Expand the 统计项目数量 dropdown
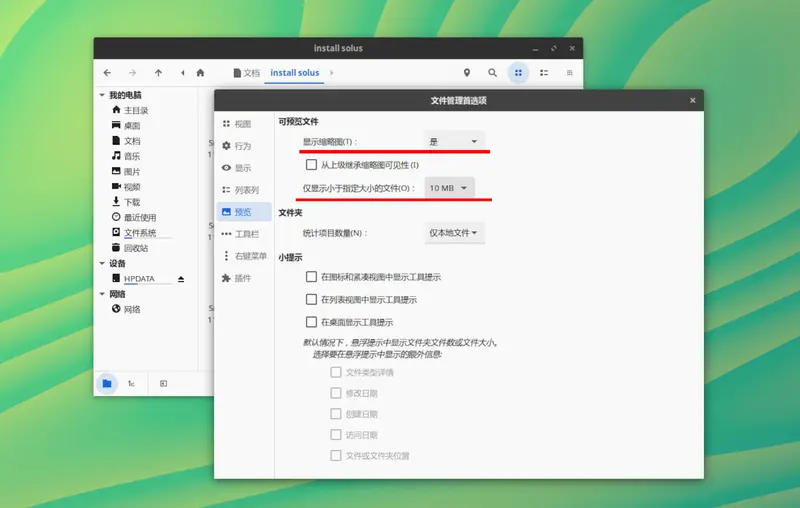Screen dimensions: 800x508 point(455,233)
